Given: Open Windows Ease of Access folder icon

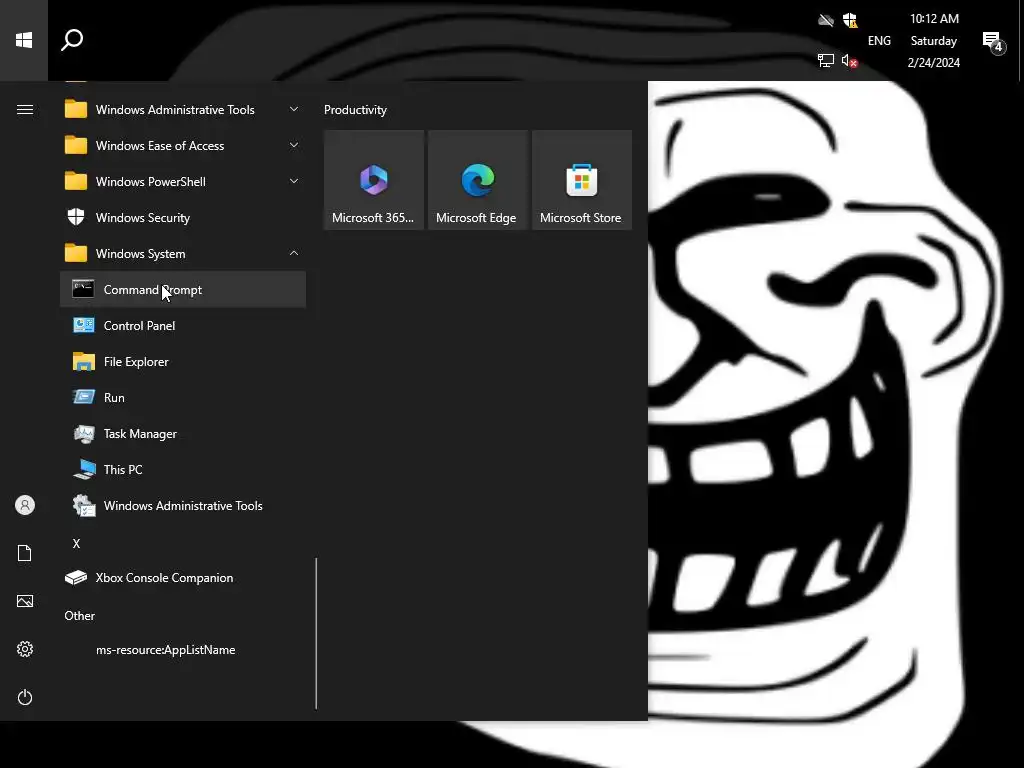Looking at the screenshot, I should tap(76, 145).
